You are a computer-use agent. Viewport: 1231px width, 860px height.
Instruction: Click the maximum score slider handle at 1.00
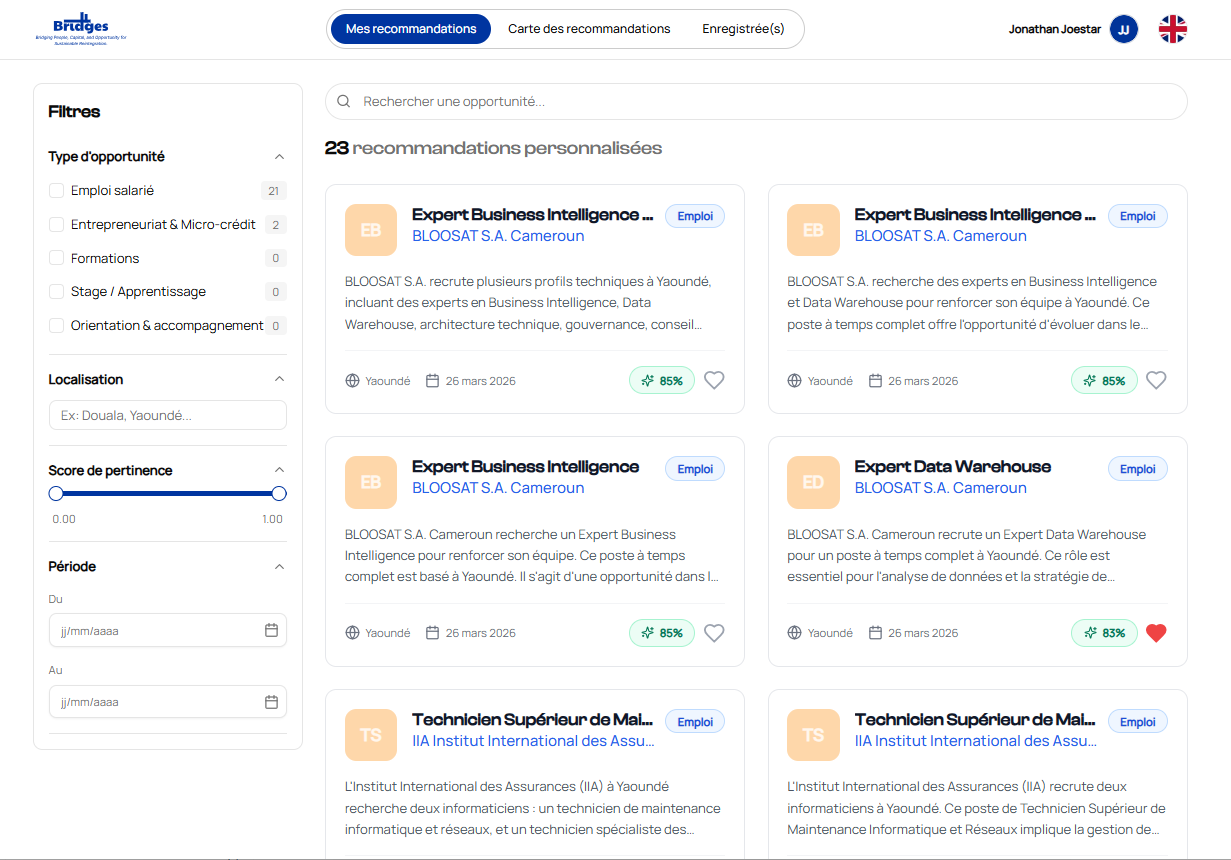click(x=279, y=493)
